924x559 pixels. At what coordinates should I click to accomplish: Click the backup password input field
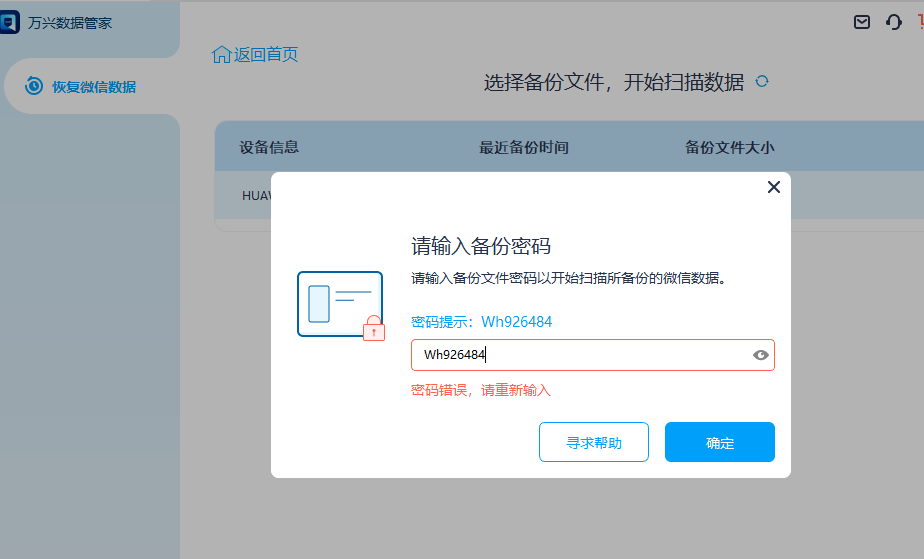point(592,355)
